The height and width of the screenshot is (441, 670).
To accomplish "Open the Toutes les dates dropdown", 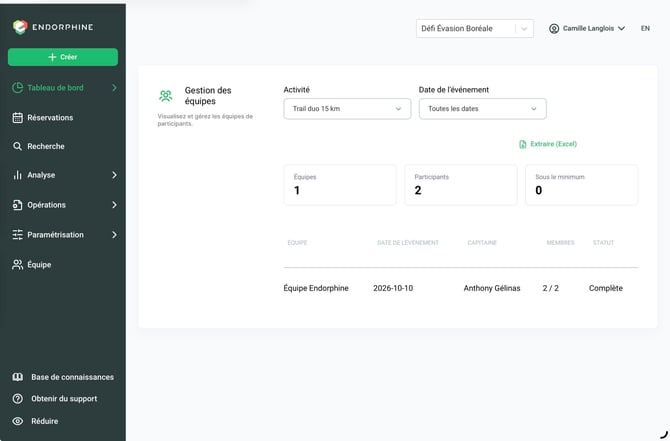I will 482,109.
